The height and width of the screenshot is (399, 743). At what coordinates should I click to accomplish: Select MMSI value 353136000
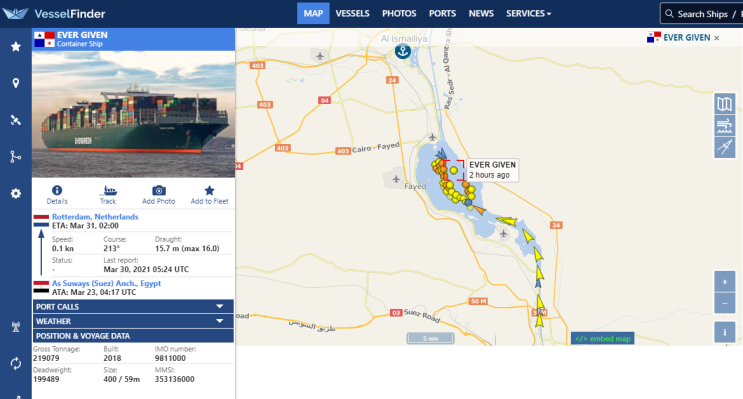(x=174, y=379)
